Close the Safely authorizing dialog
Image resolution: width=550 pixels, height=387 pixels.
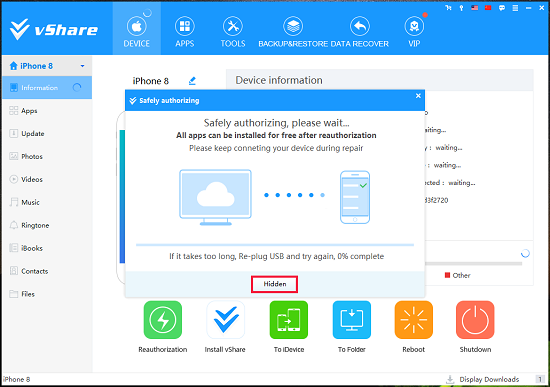[x=418, y=96]
